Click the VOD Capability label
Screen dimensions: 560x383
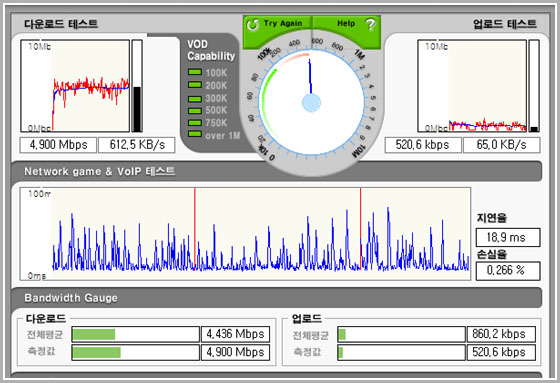point(211,50)
